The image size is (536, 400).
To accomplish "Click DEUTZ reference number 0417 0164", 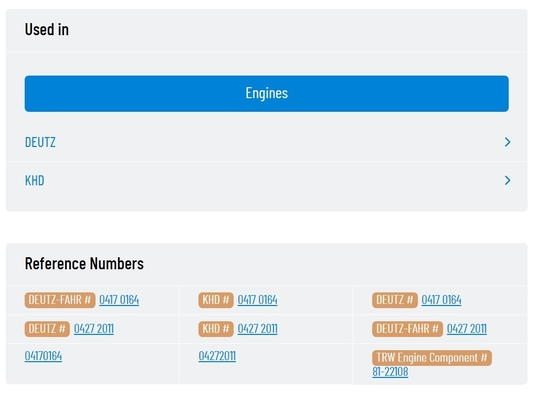I will click(441, 300).
